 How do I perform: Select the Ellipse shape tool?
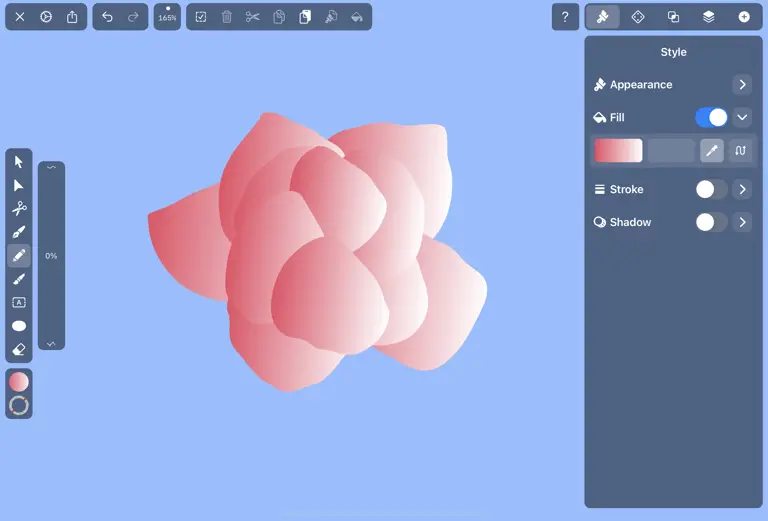coord(19,326)
